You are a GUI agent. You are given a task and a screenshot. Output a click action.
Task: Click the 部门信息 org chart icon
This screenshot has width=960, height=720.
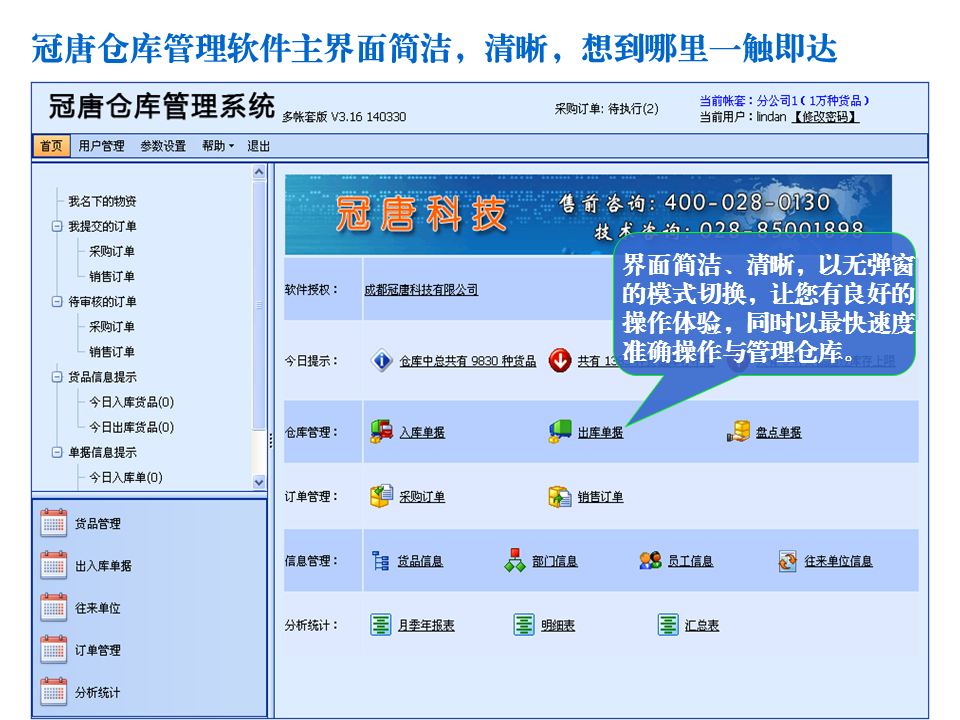click(515, 560)
